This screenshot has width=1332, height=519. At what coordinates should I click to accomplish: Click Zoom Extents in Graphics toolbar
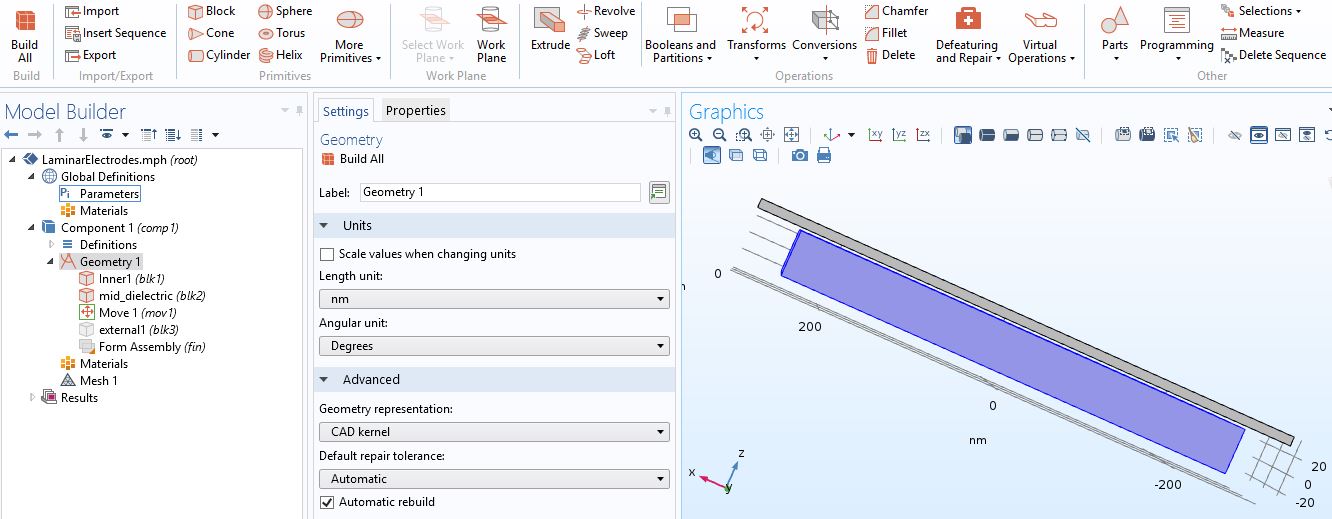click(x=792, y=135)
